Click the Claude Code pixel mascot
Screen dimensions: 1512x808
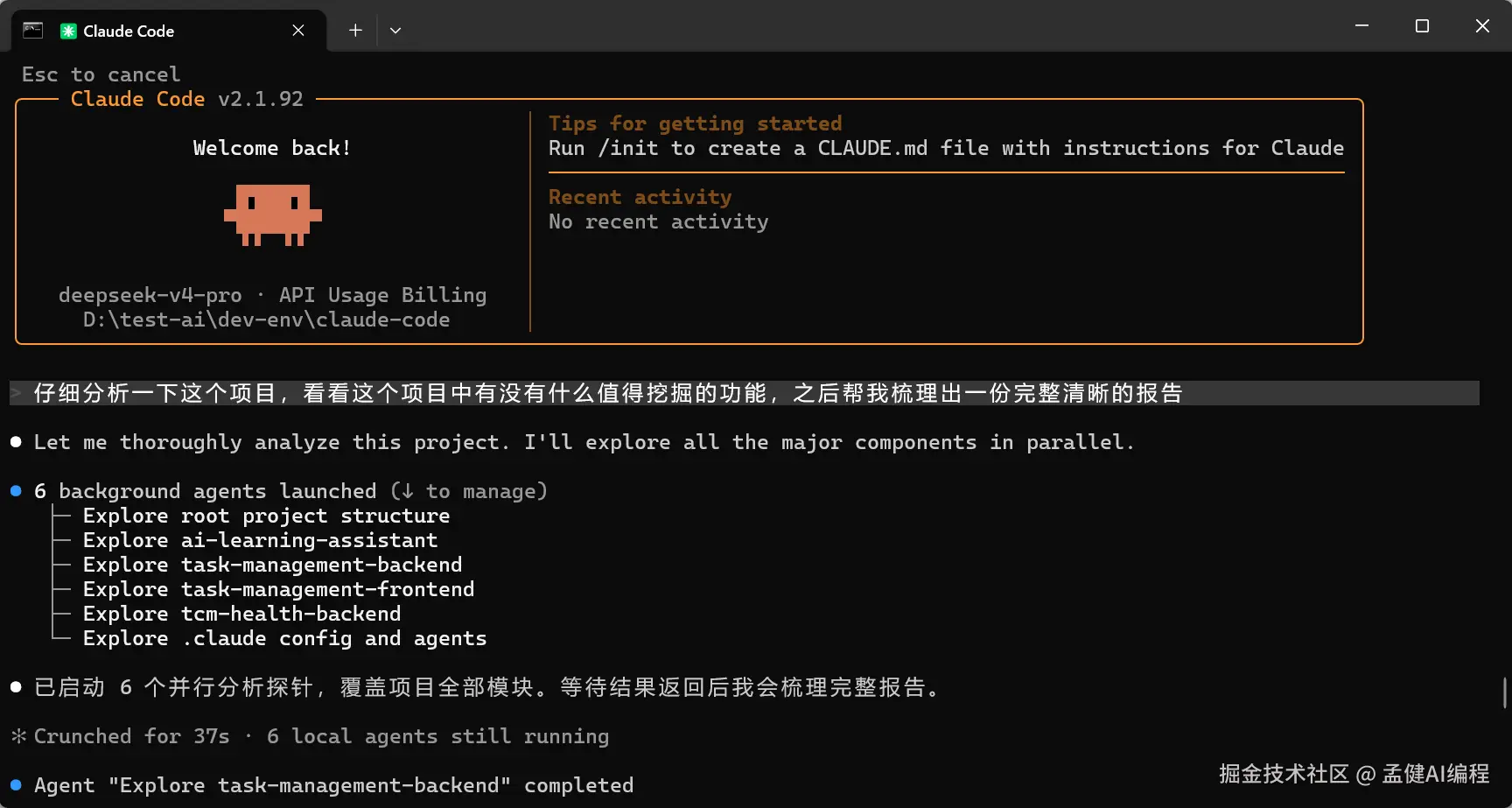coord(273,214)
